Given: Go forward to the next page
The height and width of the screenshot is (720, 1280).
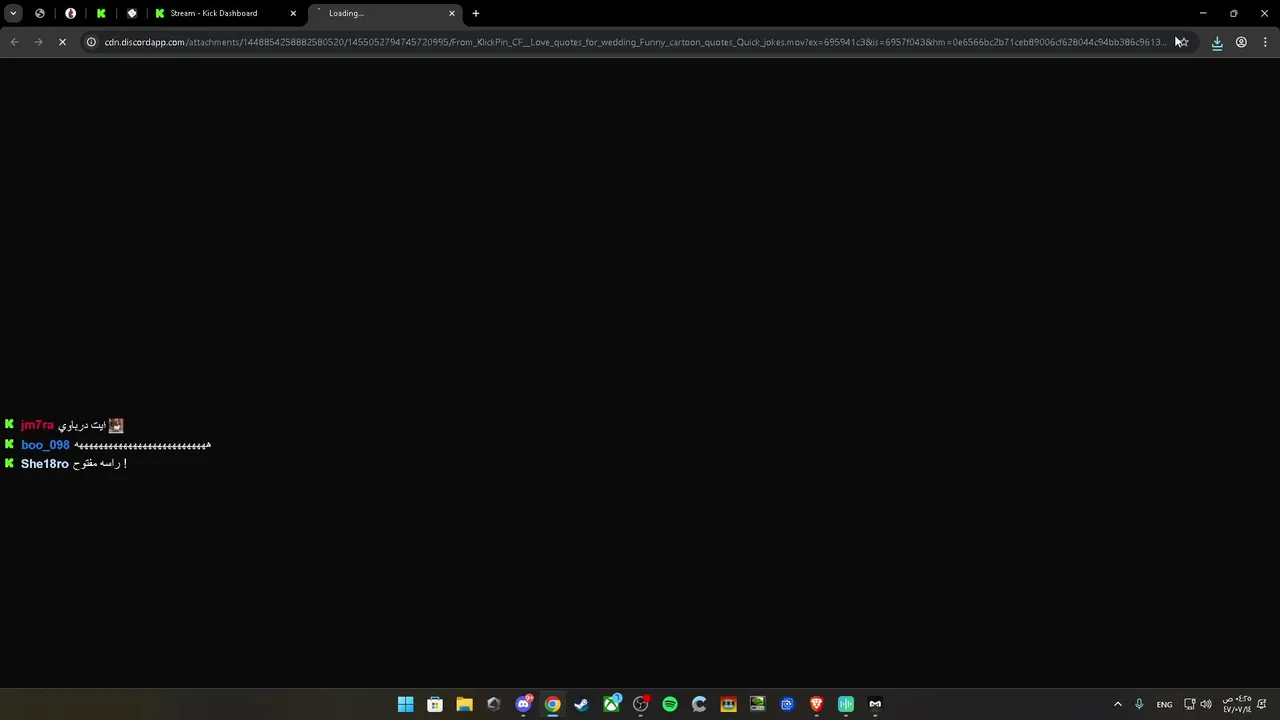Looking at the screenshot, I should [38, 42].
